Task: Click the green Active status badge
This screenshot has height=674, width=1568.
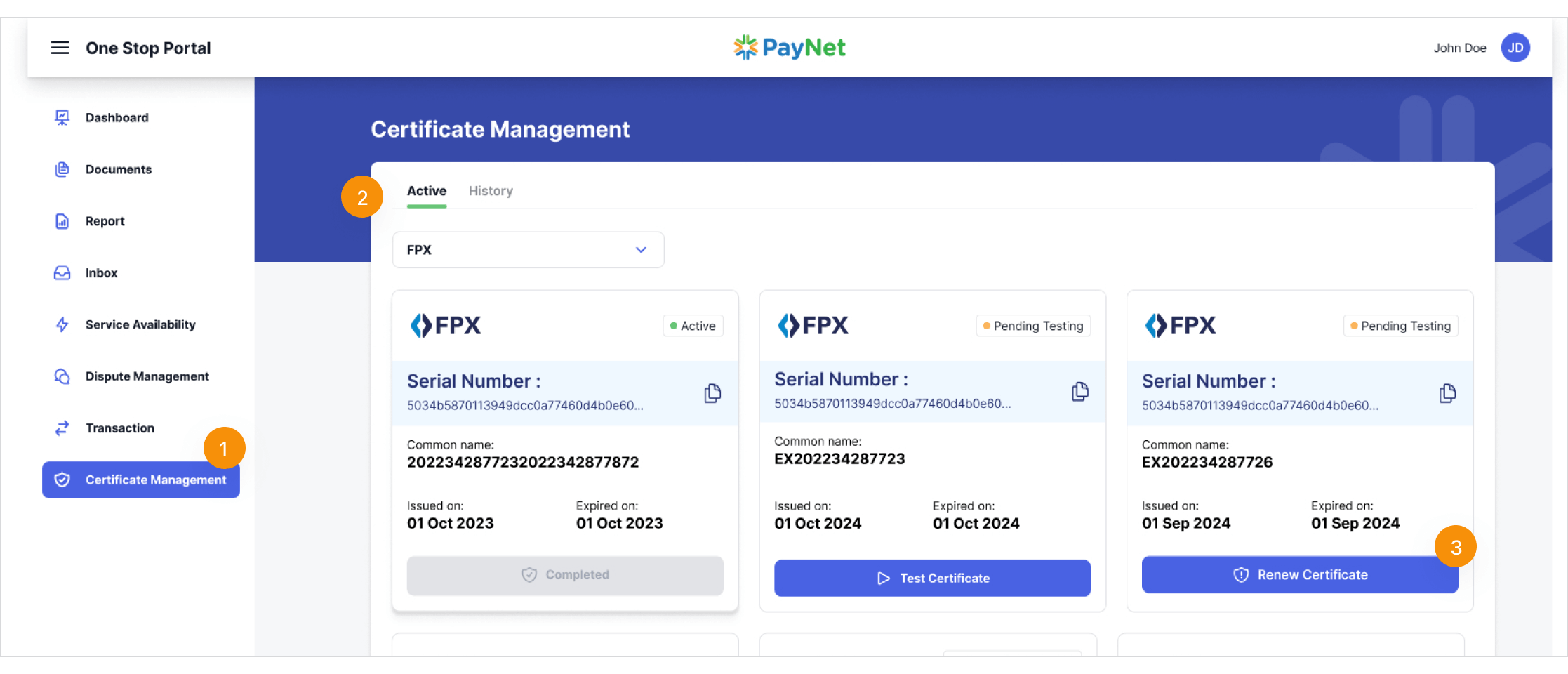Action: pyautogui.click(x=693, y=326)
